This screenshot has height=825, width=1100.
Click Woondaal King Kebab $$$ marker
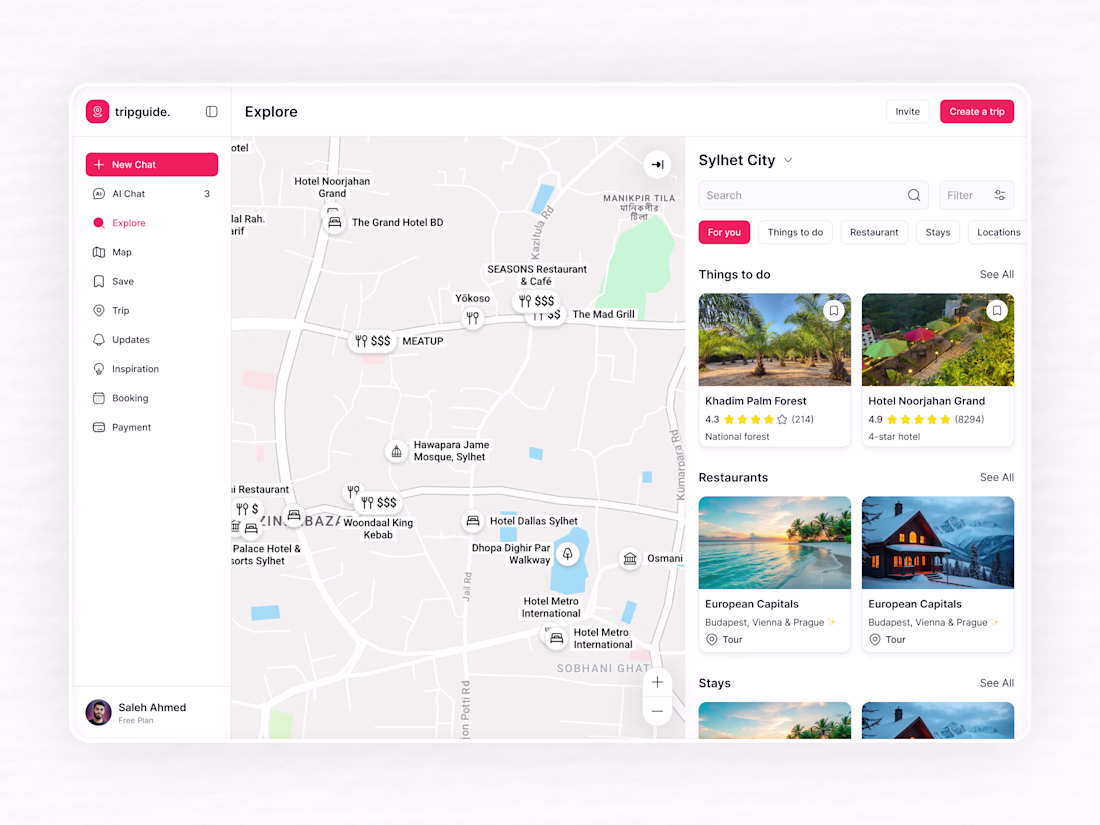click(x=378, y=502)
